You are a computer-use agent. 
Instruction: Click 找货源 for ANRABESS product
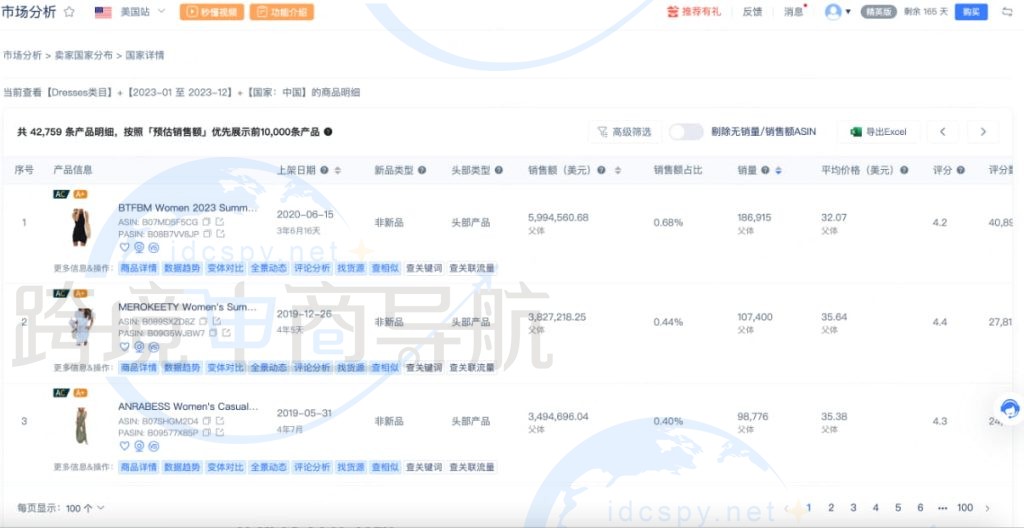coord(351,467)
